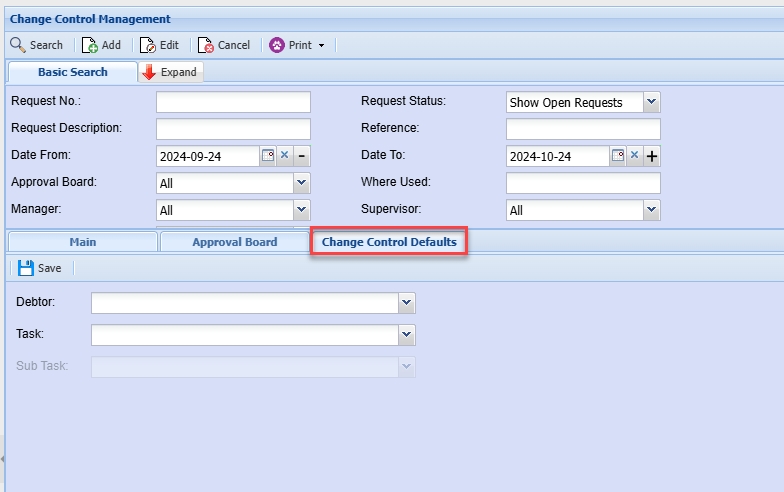
Task: Click the Expand button label
Action: (178, 72)
